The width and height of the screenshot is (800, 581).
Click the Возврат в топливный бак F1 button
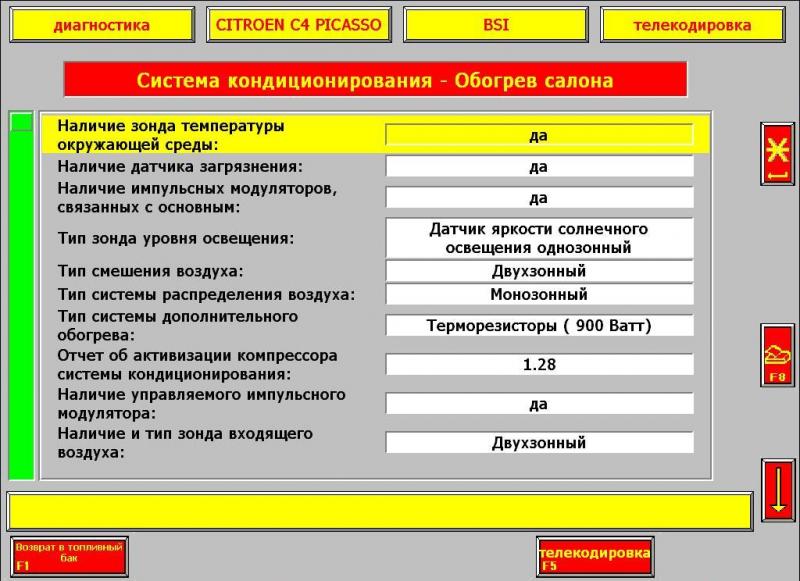coord(69,557)
